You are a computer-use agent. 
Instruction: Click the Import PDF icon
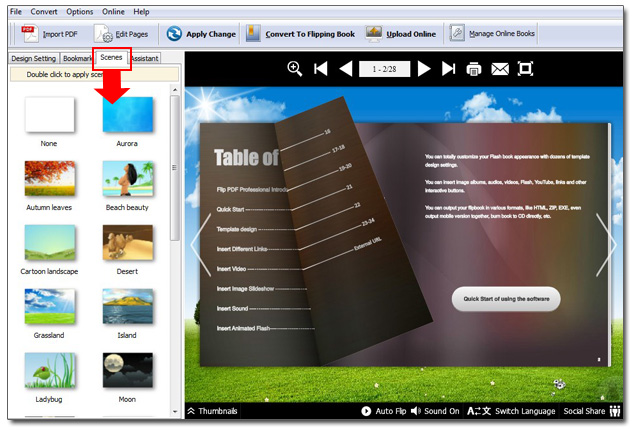click(x=30, y=34)
